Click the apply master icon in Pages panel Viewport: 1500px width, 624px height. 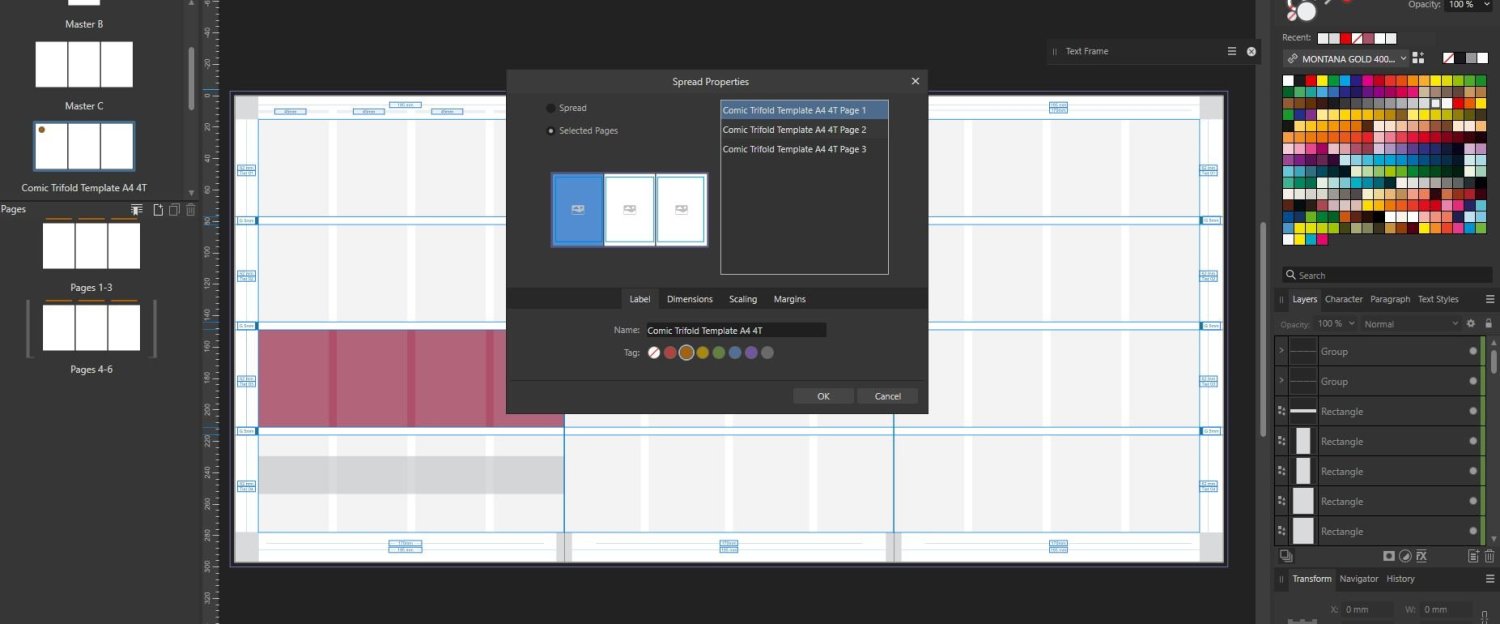(137, 209)
